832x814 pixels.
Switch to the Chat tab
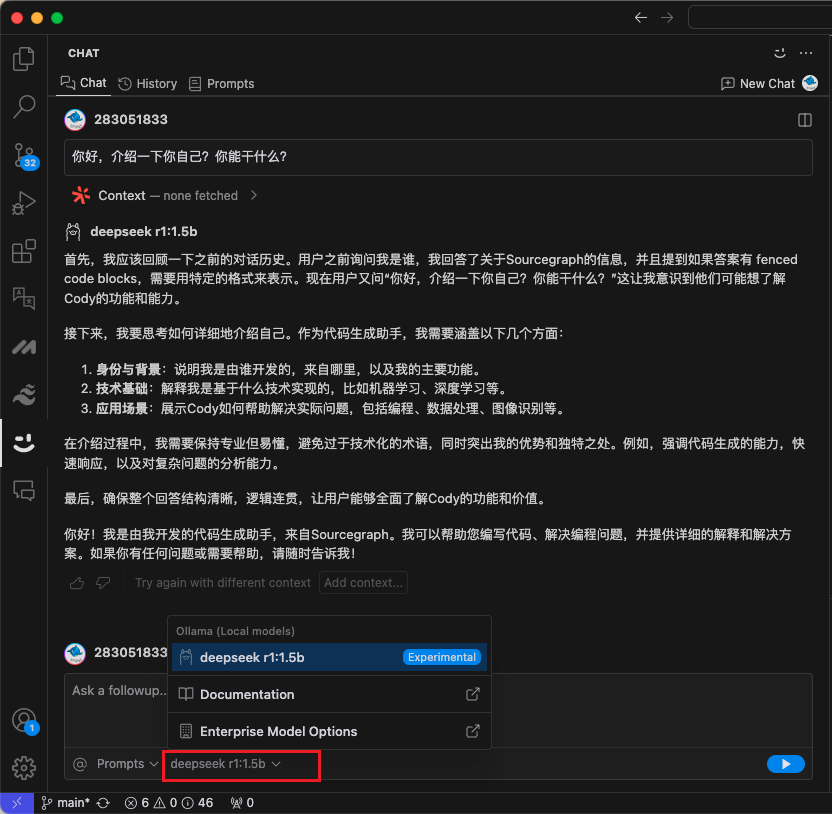(83, 83)
